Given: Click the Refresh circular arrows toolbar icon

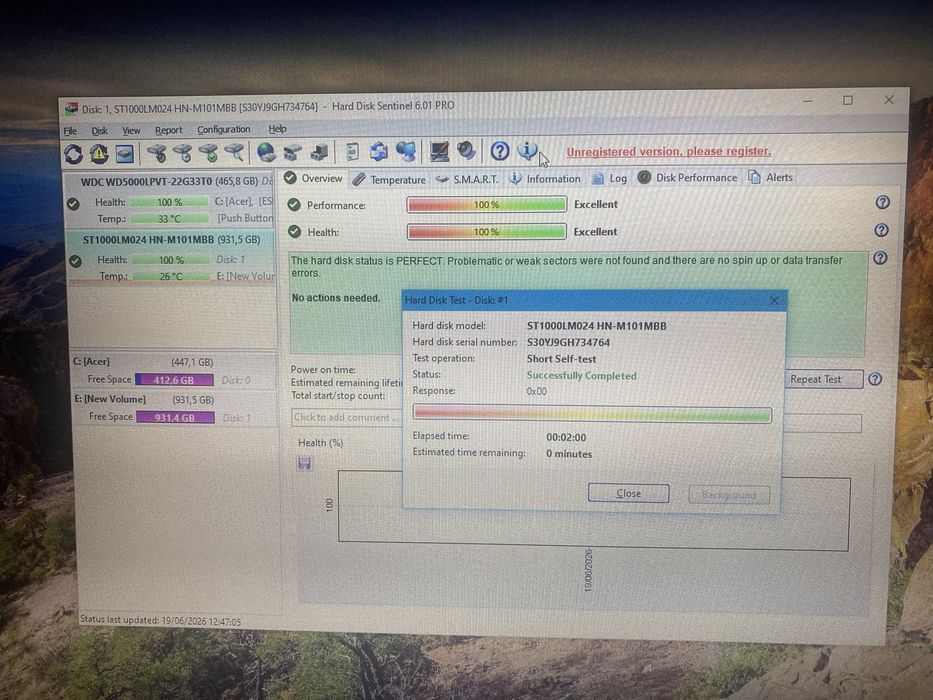Looking at the screenshot, I should click(74, 154).
